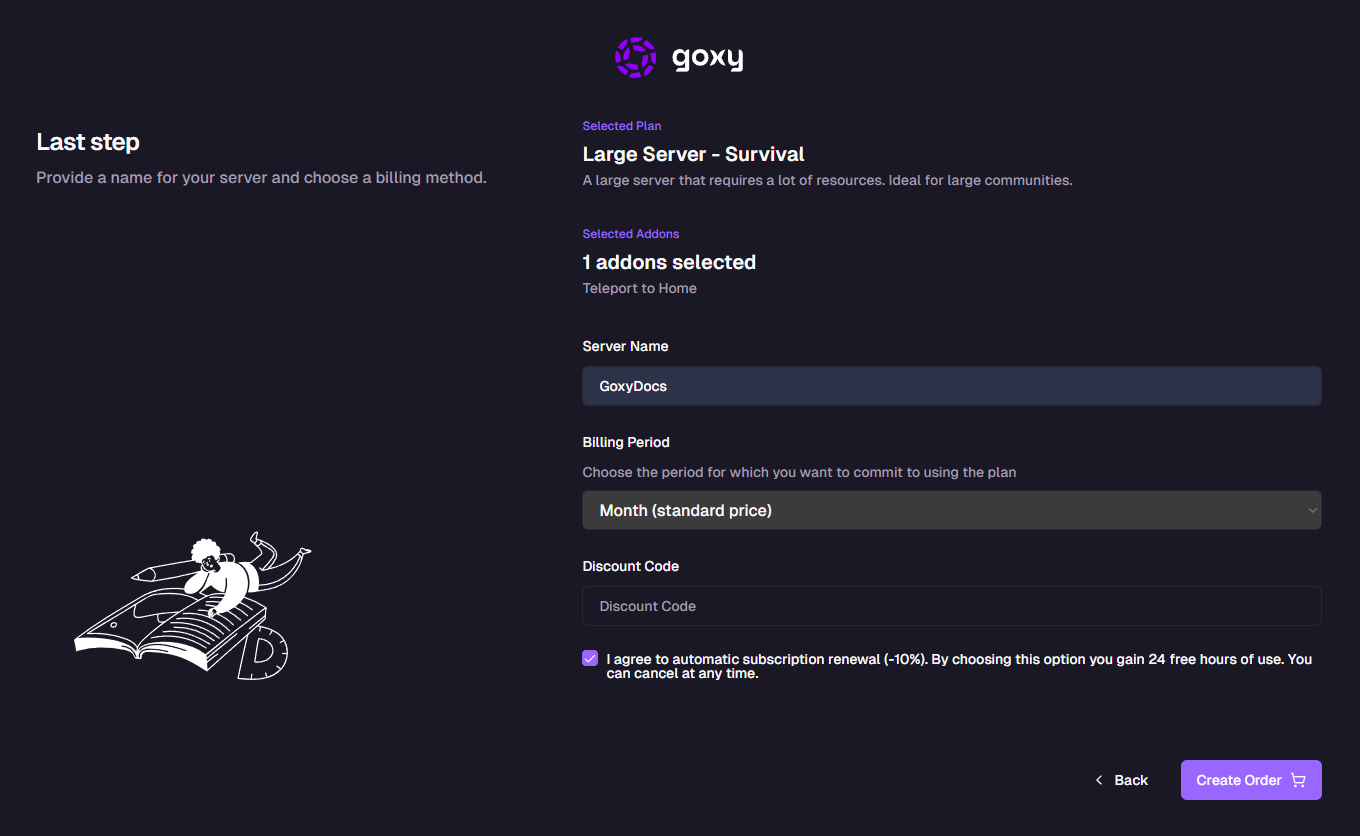Click the 'Large Server - Survival' plan title

tap(693, 154)
